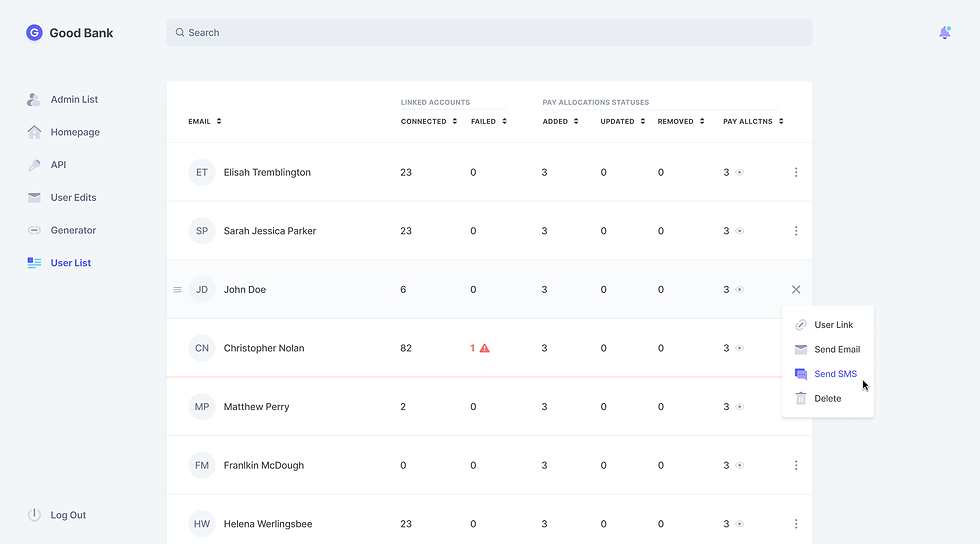The image size is (980, 544).
Task: Open User Edits text in the sidebar
Action: [x=73, y=198]
